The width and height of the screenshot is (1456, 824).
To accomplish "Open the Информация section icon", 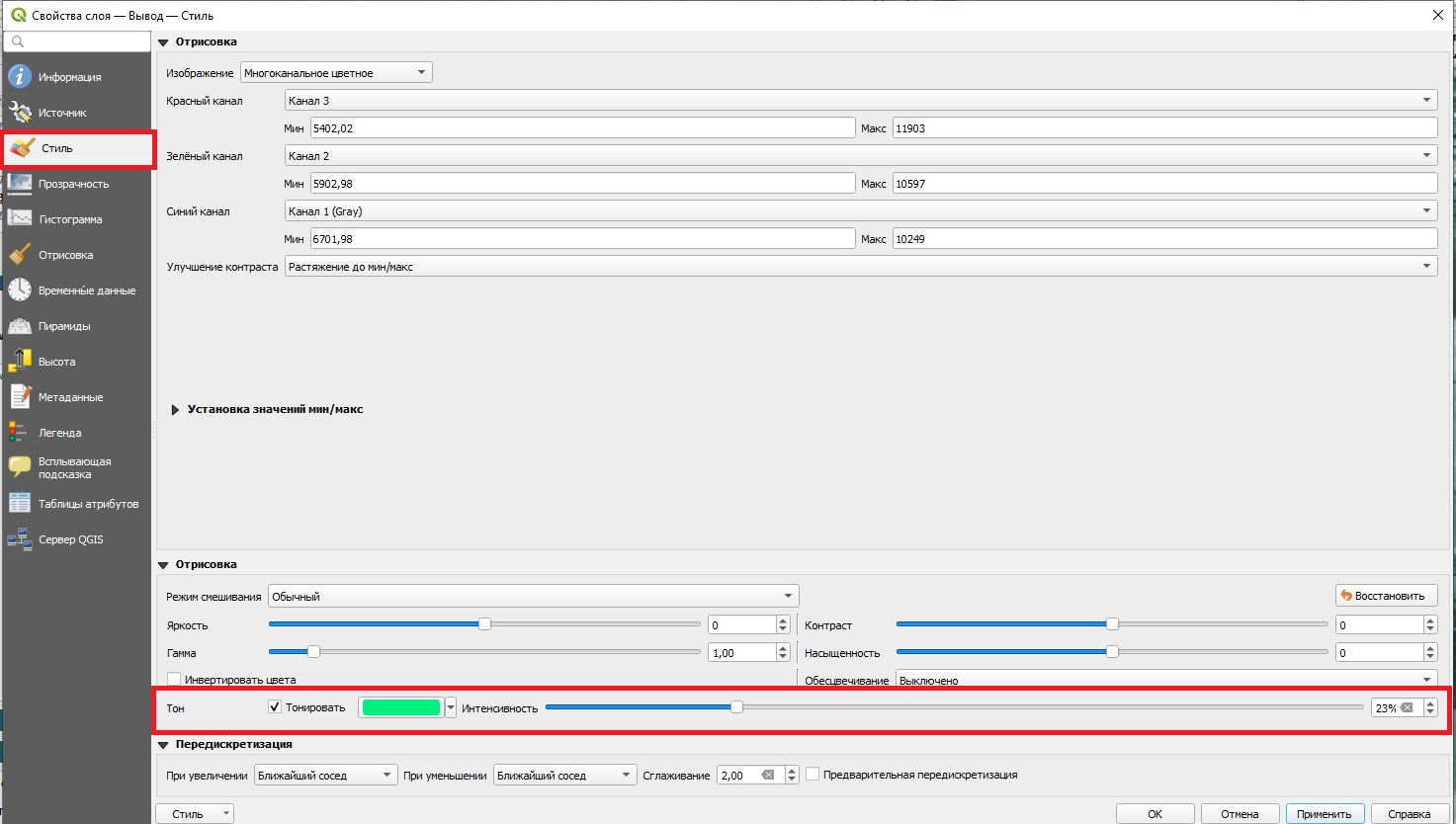I will (x=20, y=76).
